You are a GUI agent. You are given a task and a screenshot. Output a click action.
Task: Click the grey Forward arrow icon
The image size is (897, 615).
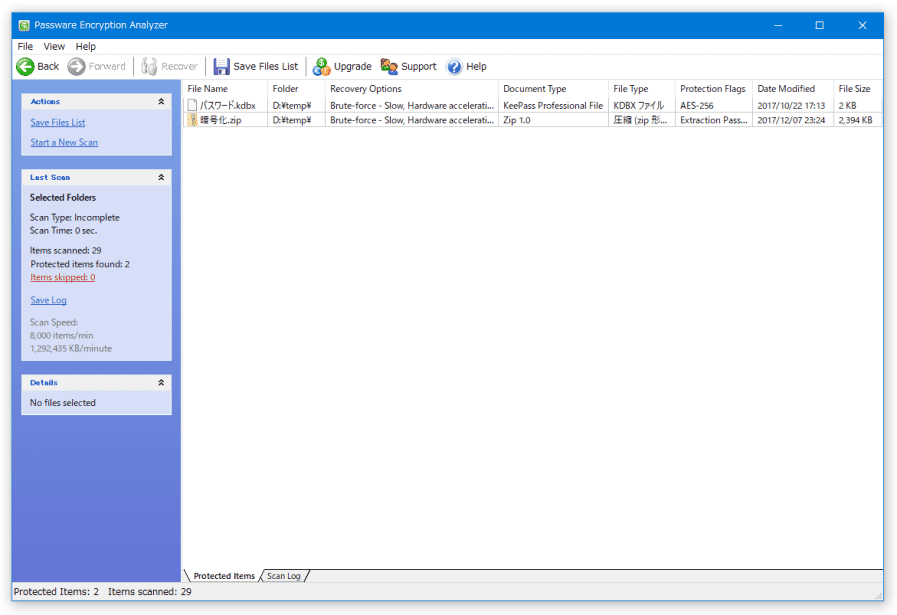pyautogui.click(x=76, y=66)
